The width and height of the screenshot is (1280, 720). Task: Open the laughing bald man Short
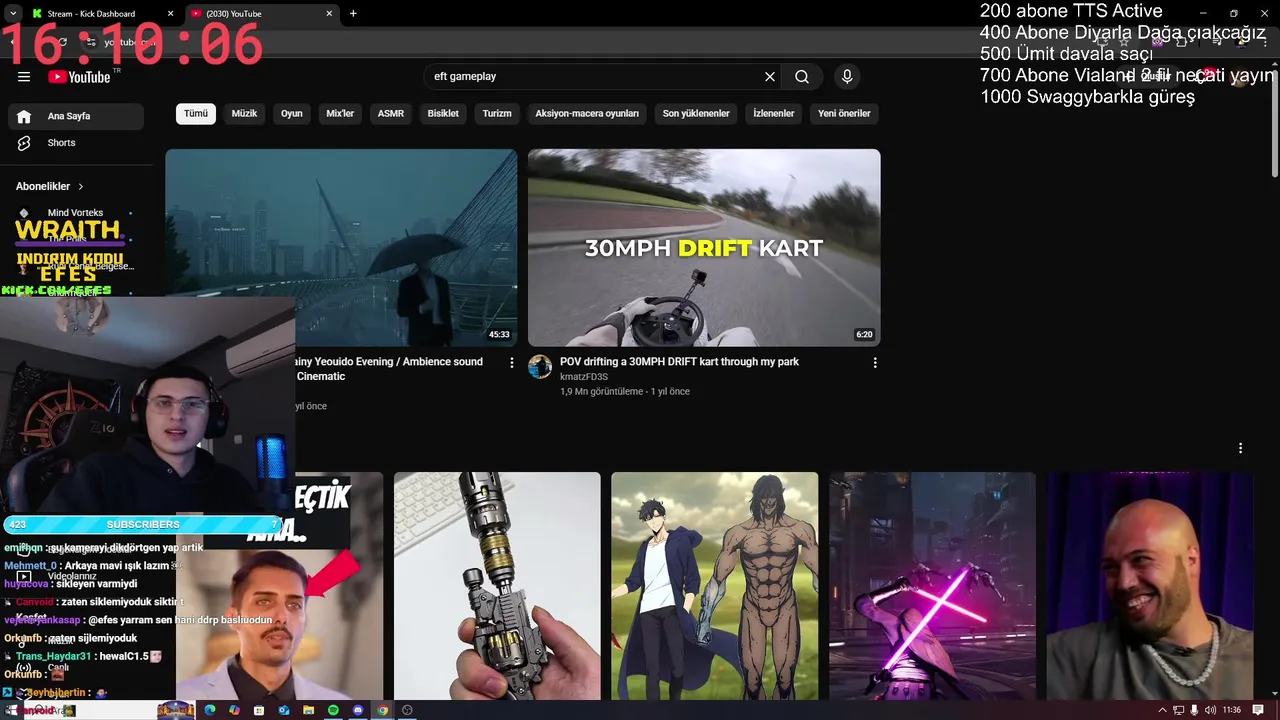point(1150,586)
